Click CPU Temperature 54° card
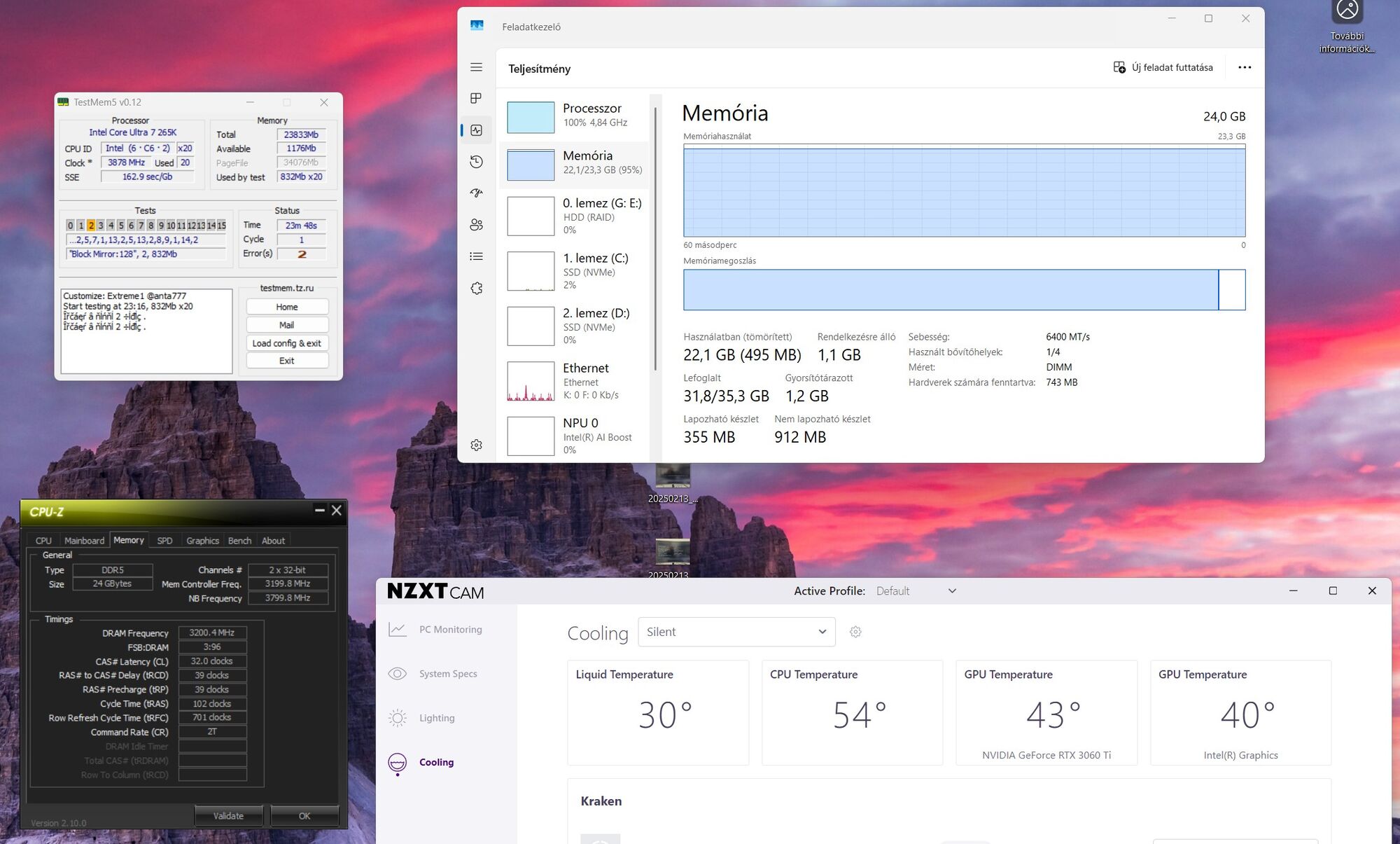1400x844 pixels. click(852, 712)
